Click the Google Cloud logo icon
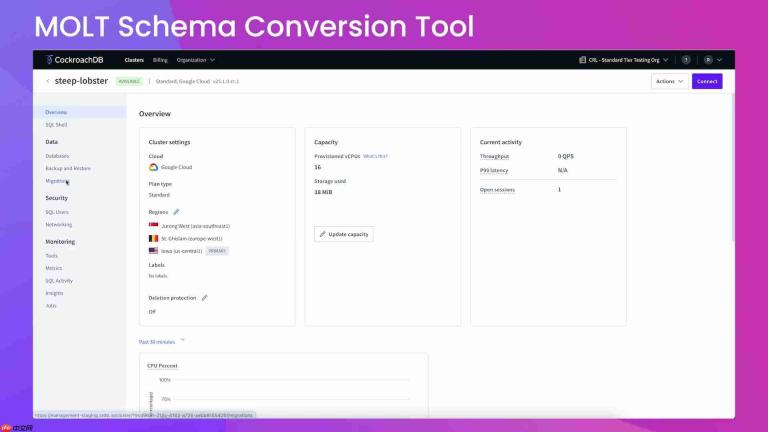 pos(153,167)
